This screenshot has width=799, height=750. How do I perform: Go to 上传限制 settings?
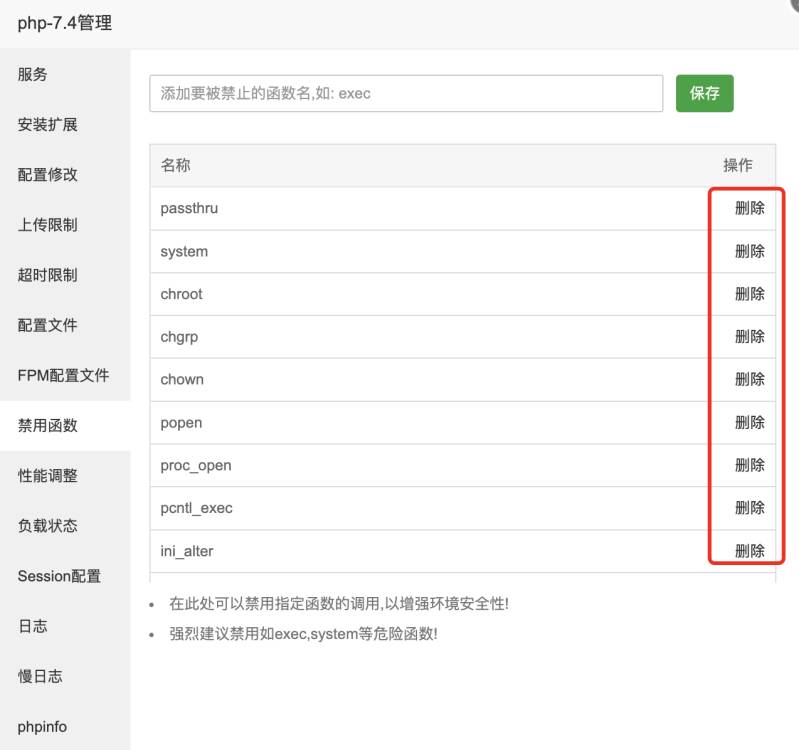point(47,225)
